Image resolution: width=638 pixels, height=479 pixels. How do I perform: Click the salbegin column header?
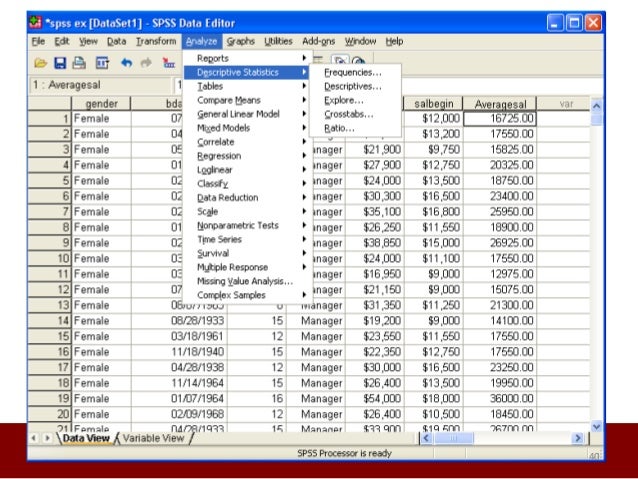point(433,104)
